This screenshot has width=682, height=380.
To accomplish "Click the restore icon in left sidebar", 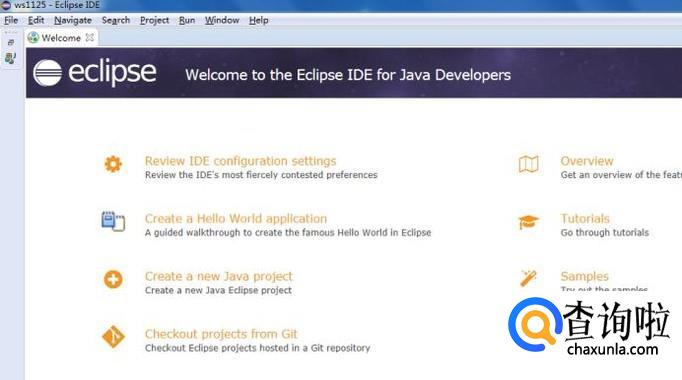I will pyautogui.click(x=11, y=42).
